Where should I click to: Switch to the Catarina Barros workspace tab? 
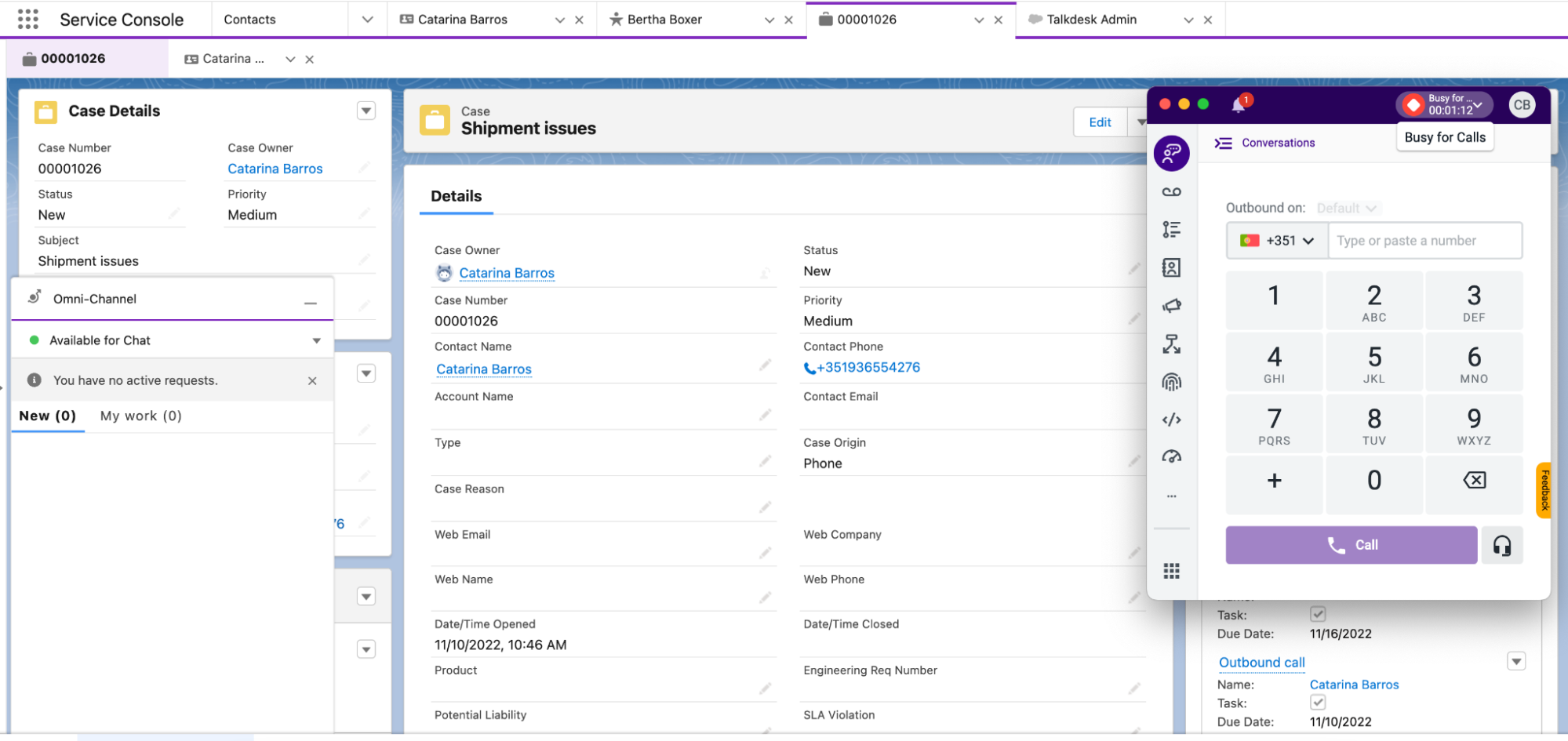[x=463, y=20]
